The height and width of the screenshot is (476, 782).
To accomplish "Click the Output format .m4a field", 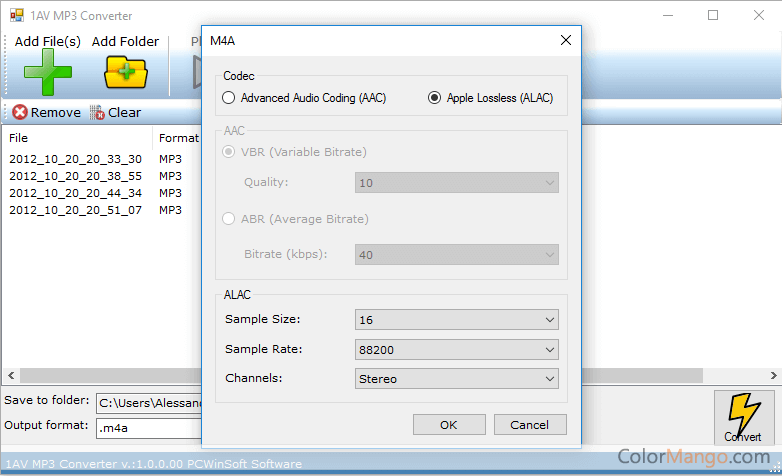I will 148,429.
